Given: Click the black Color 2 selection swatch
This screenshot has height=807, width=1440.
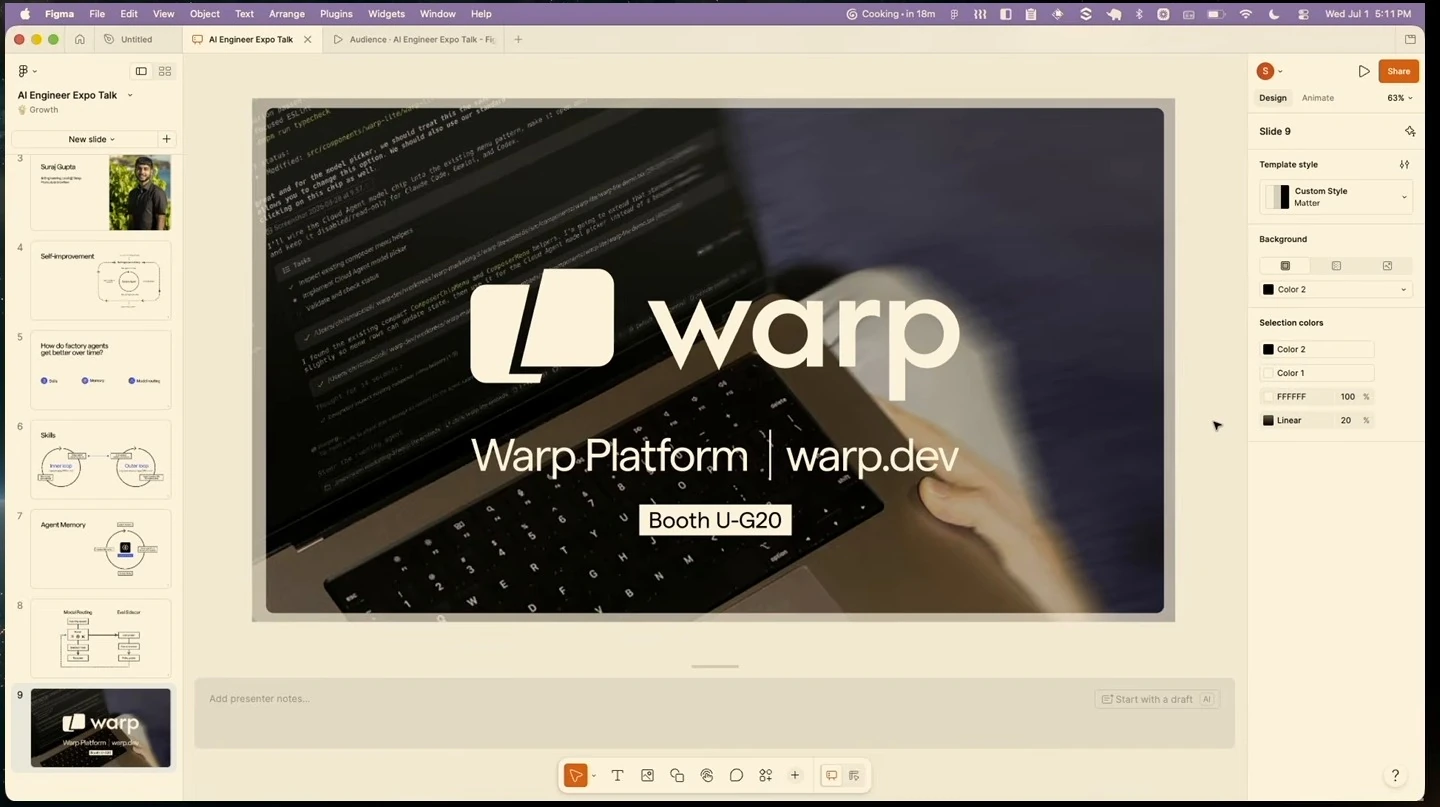Looking at the screenshot, I should coord(1268,349).
